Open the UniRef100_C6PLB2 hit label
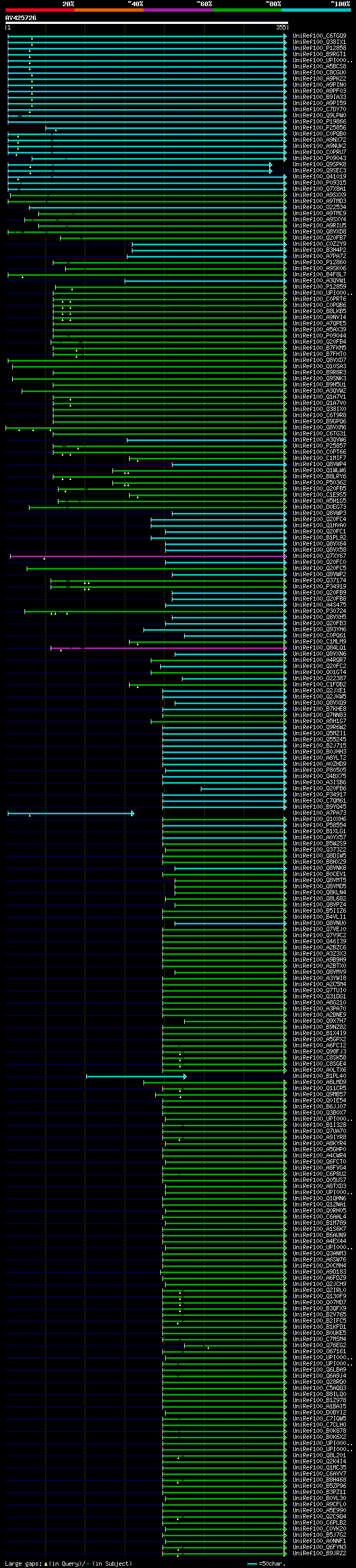The width and height of the screenshot is (356, 1568). pyautogui.click(x=319, y=1522)
